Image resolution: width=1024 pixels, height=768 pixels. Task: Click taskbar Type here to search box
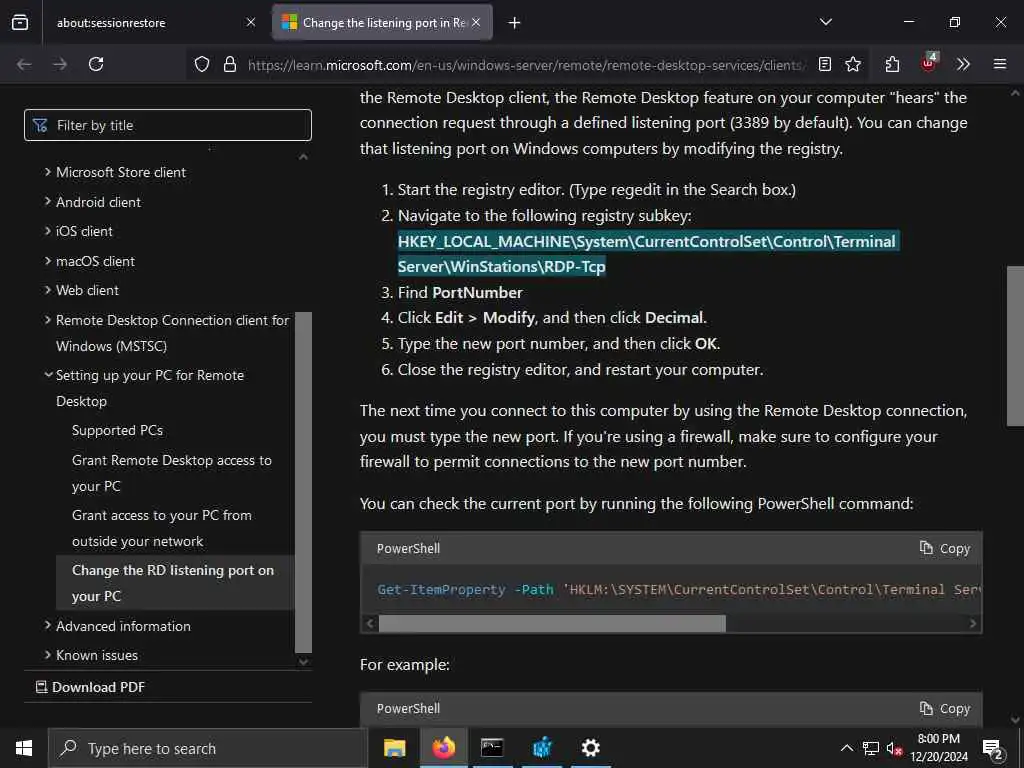coord(208,748)
